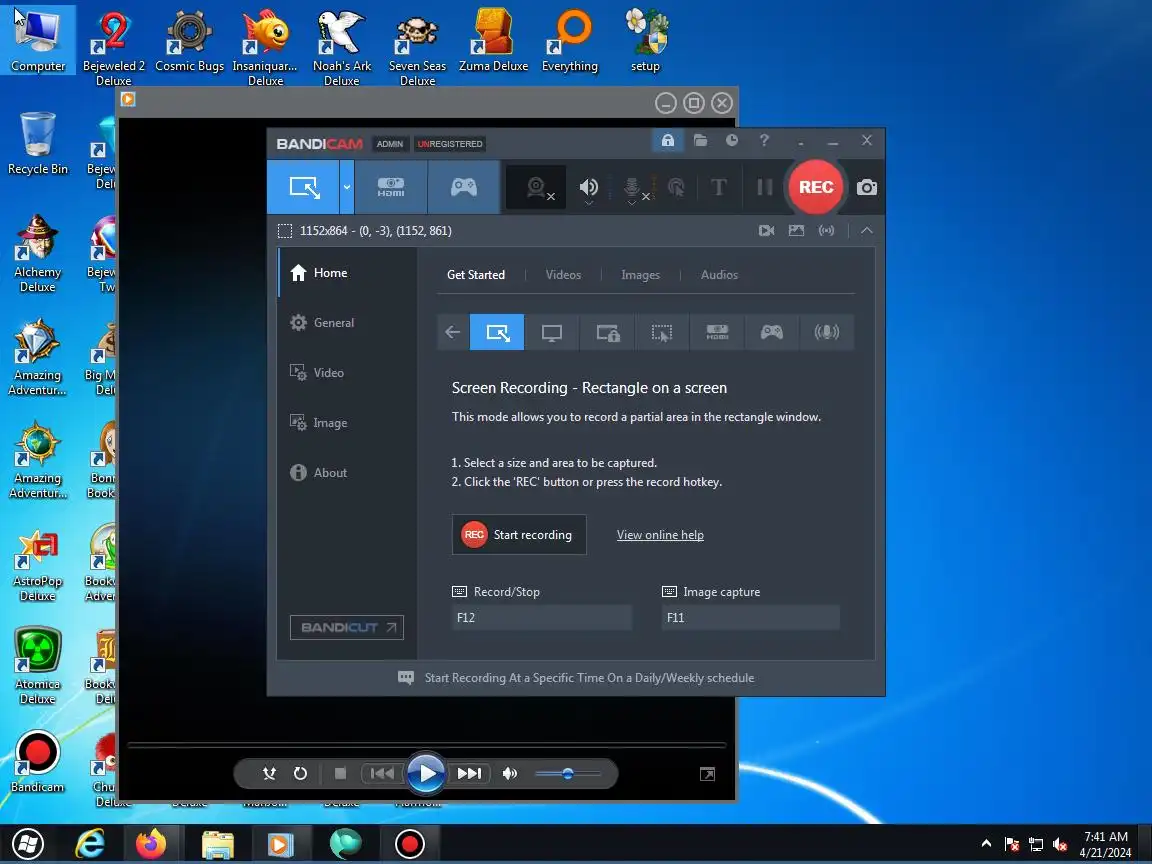
Task: Select audio only microphone mode icon
Action: tap(827, 332)
